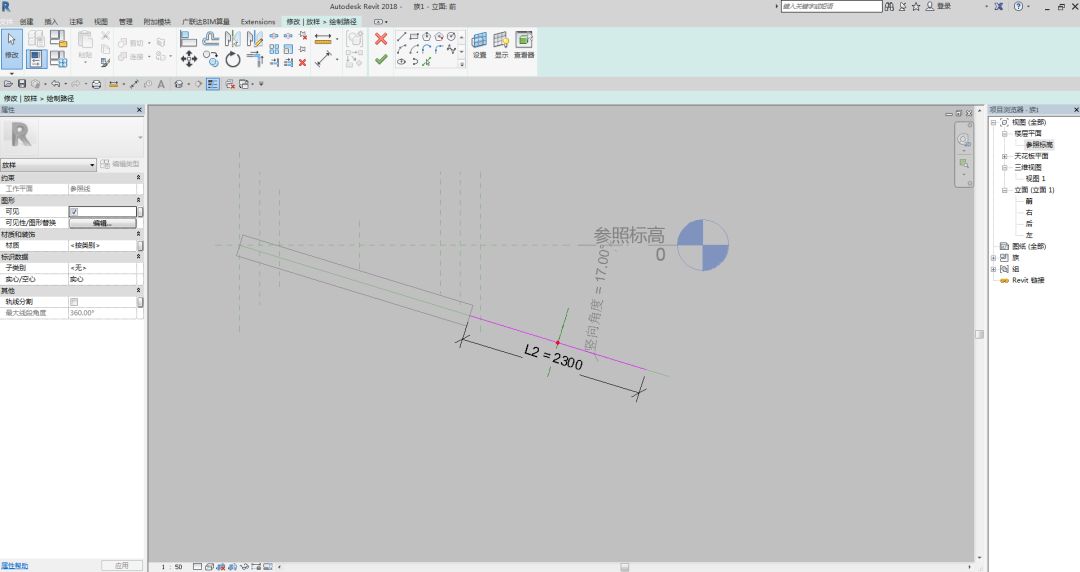Click 编辑... button for visibility override

(102, 223)
